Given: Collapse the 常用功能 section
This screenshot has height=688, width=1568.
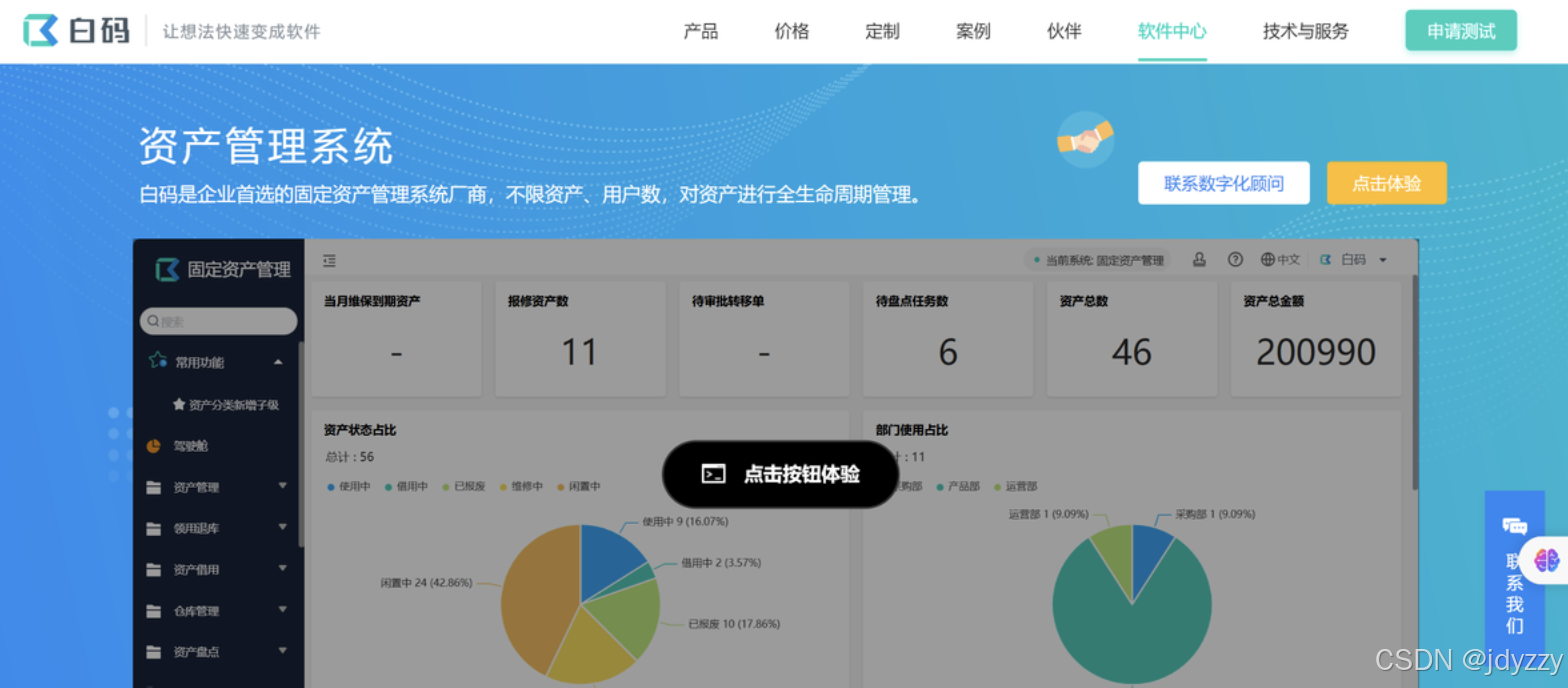Looking at the screenshot, I should [x=278, y=362].
